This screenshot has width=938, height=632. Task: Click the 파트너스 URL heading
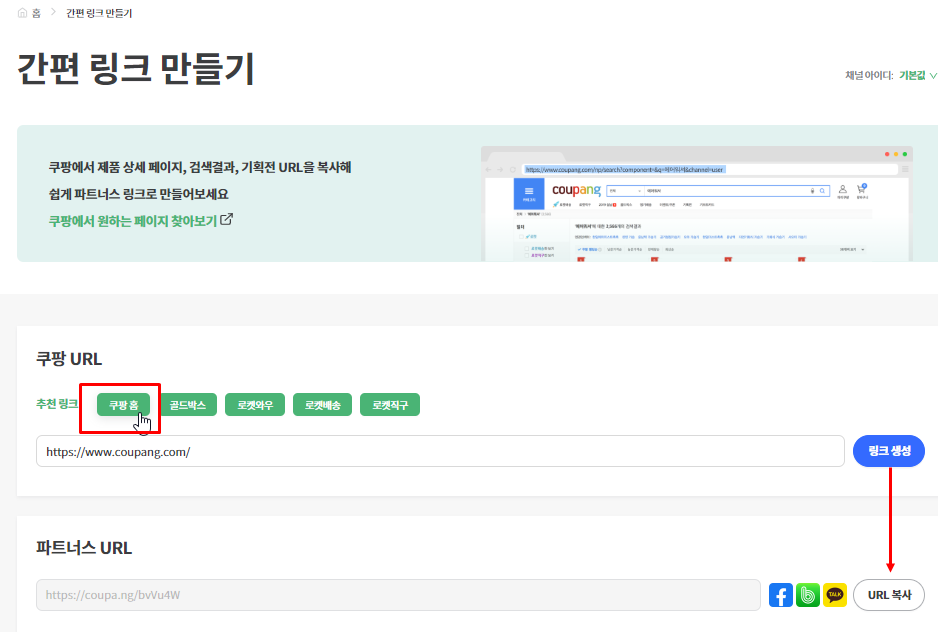coord(84,548)
